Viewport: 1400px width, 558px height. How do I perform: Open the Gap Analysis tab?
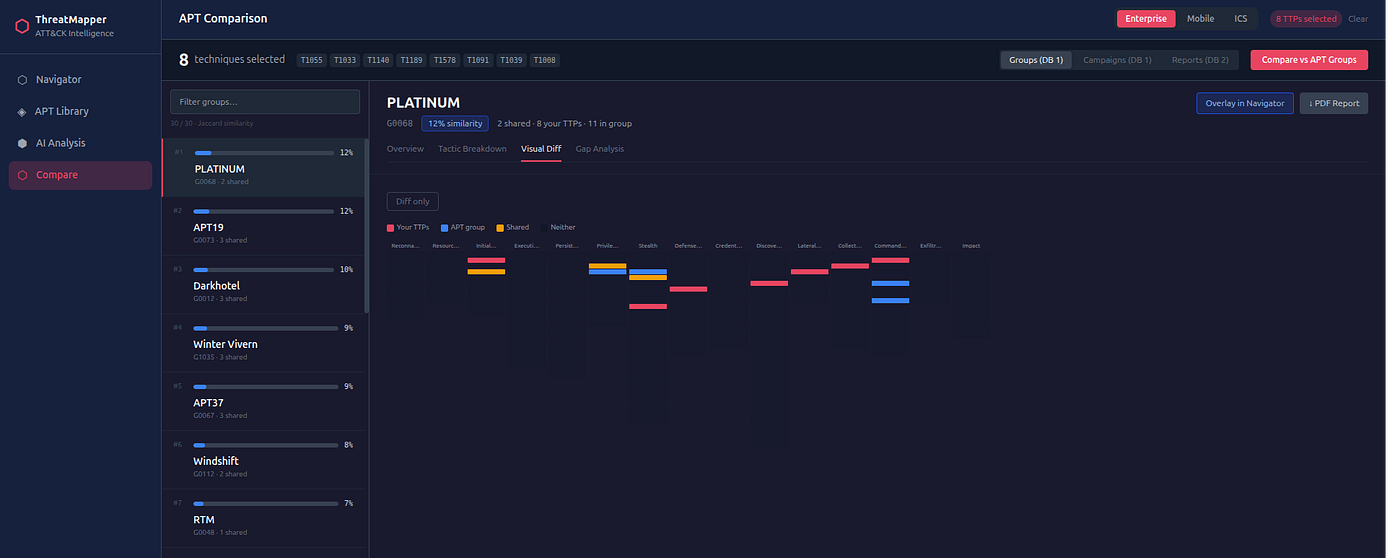600,149
